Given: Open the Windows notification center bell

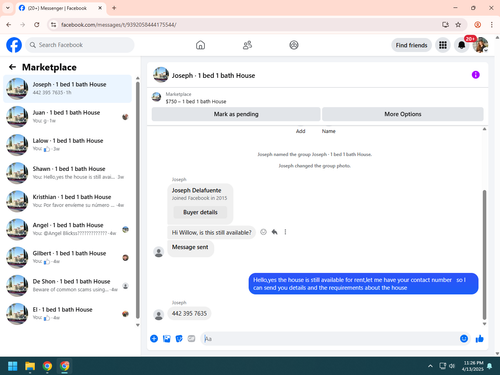Looking at the screenshot, I should coord(489,366).
